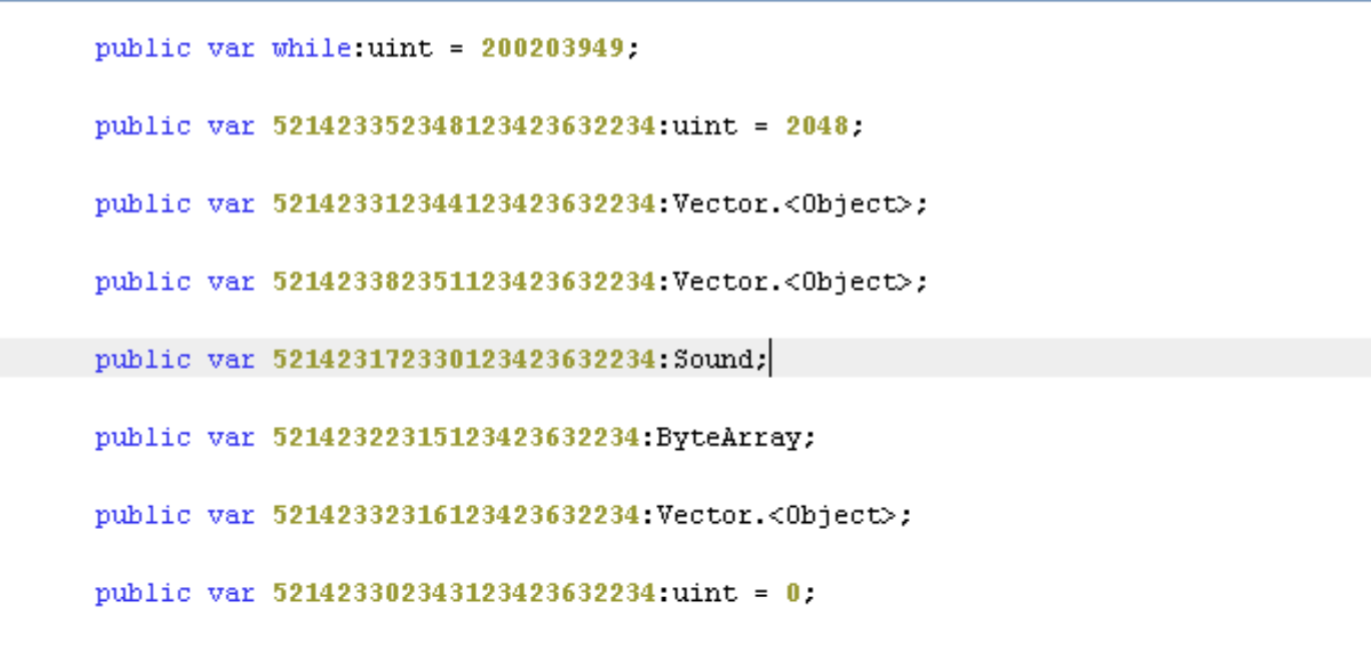Click the 'while' variable name
Image resolution: width=1371 pixels, height=663 pixels.
[x=312, y=48]
